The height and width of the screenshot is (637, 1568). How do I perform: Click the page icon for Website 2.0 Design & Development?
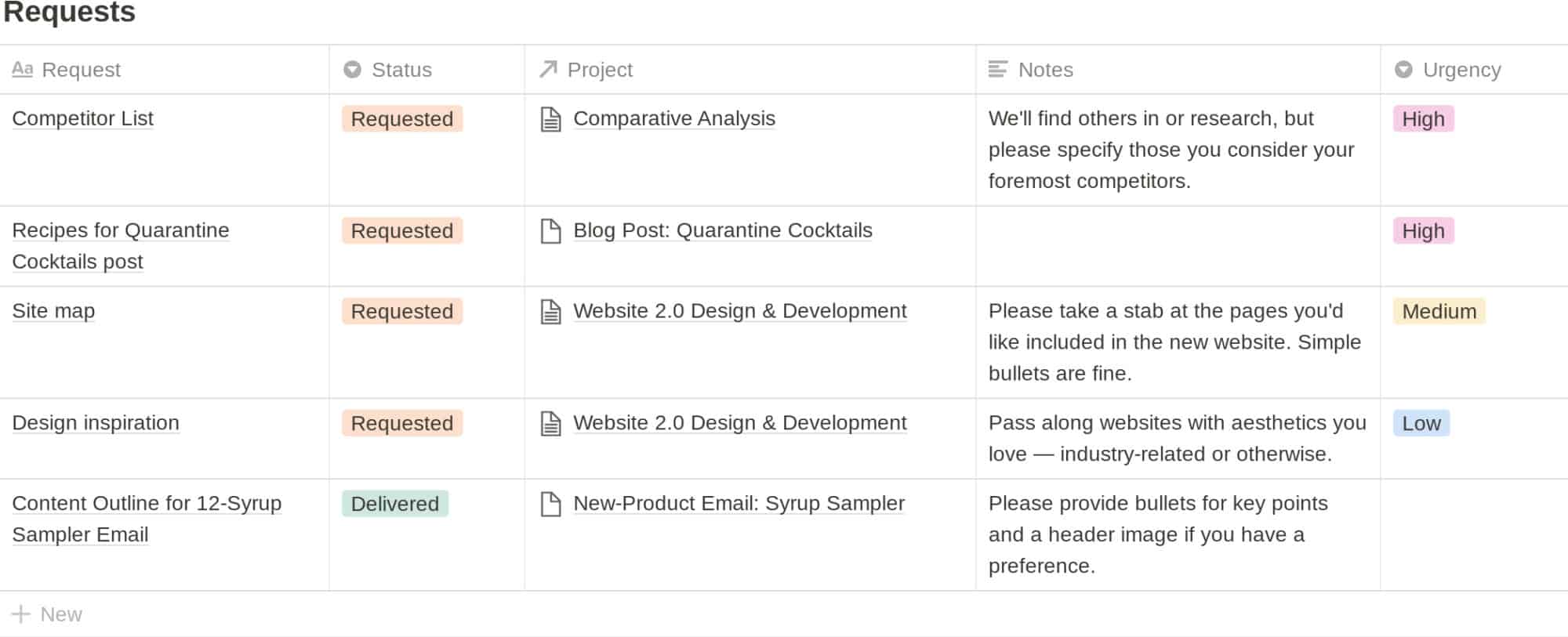coord(551,311)
